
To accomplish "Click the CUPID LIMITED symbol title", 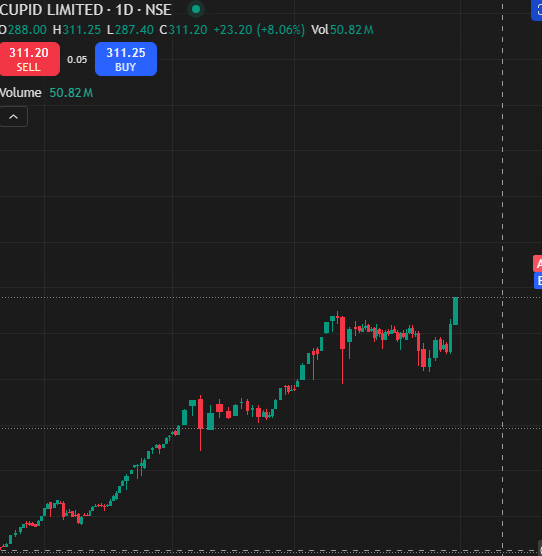I will [x=85, y=10].
